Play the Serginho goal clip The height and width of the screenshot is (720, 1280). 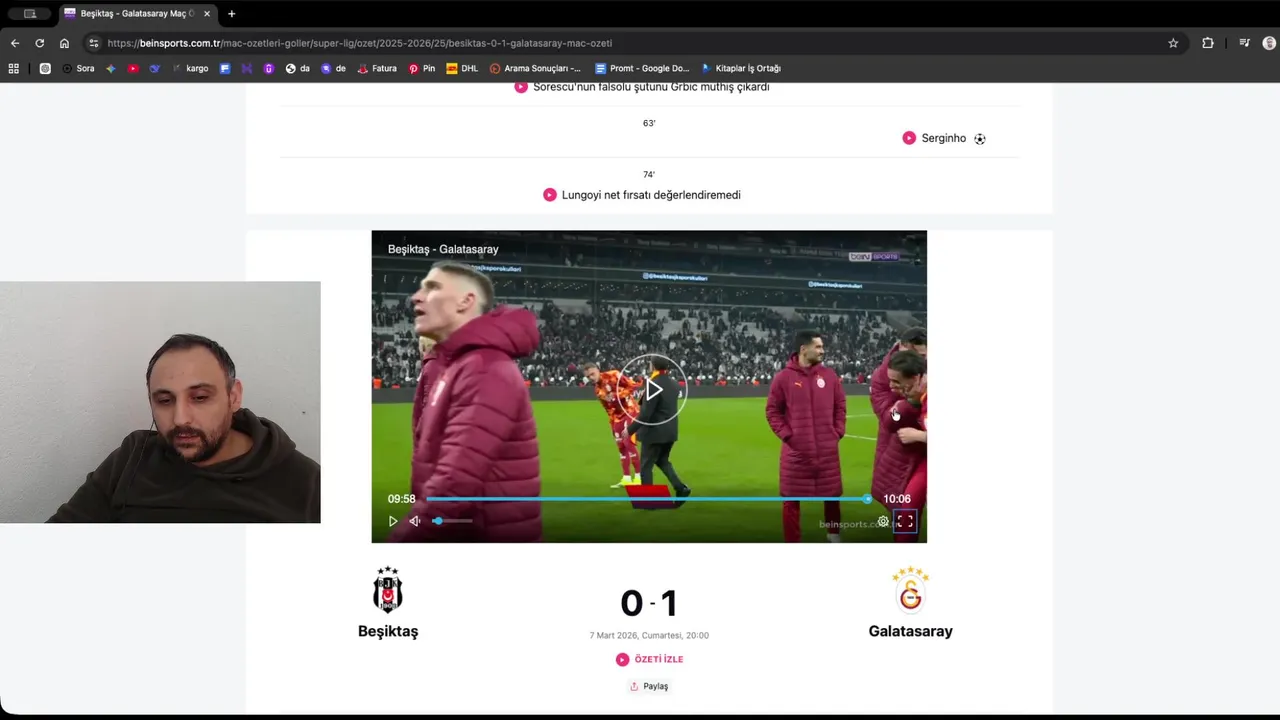pyautogui.click(x=909, y=138)
